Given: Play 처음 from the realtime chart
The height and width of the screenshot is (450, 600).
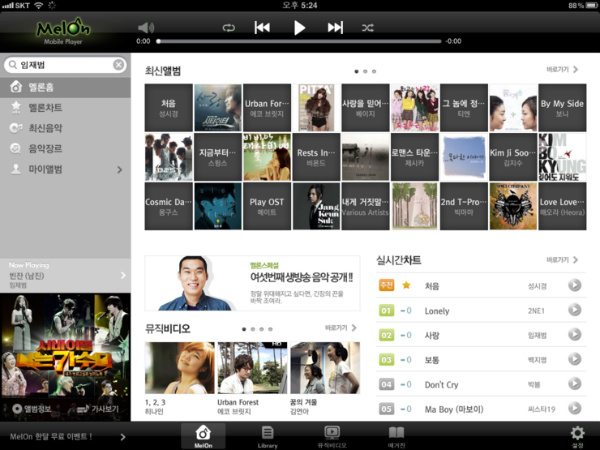Looking at the screenshot, I should coord(574,285).
